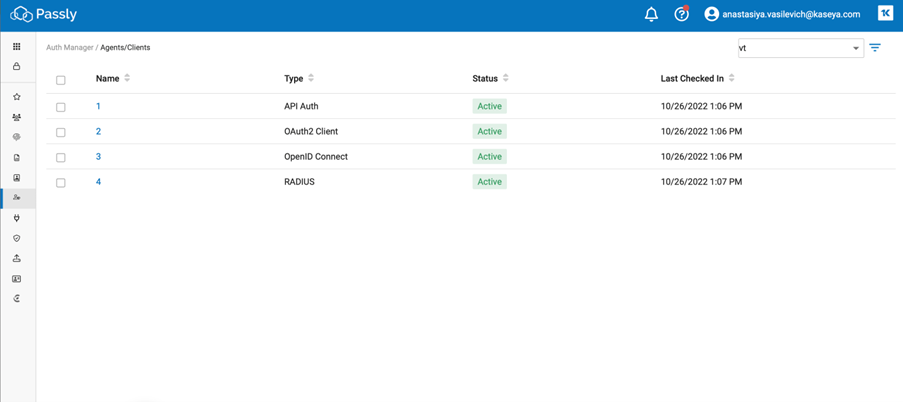Click the Passly logo
The image size is (903, 402).
point(44,14)
